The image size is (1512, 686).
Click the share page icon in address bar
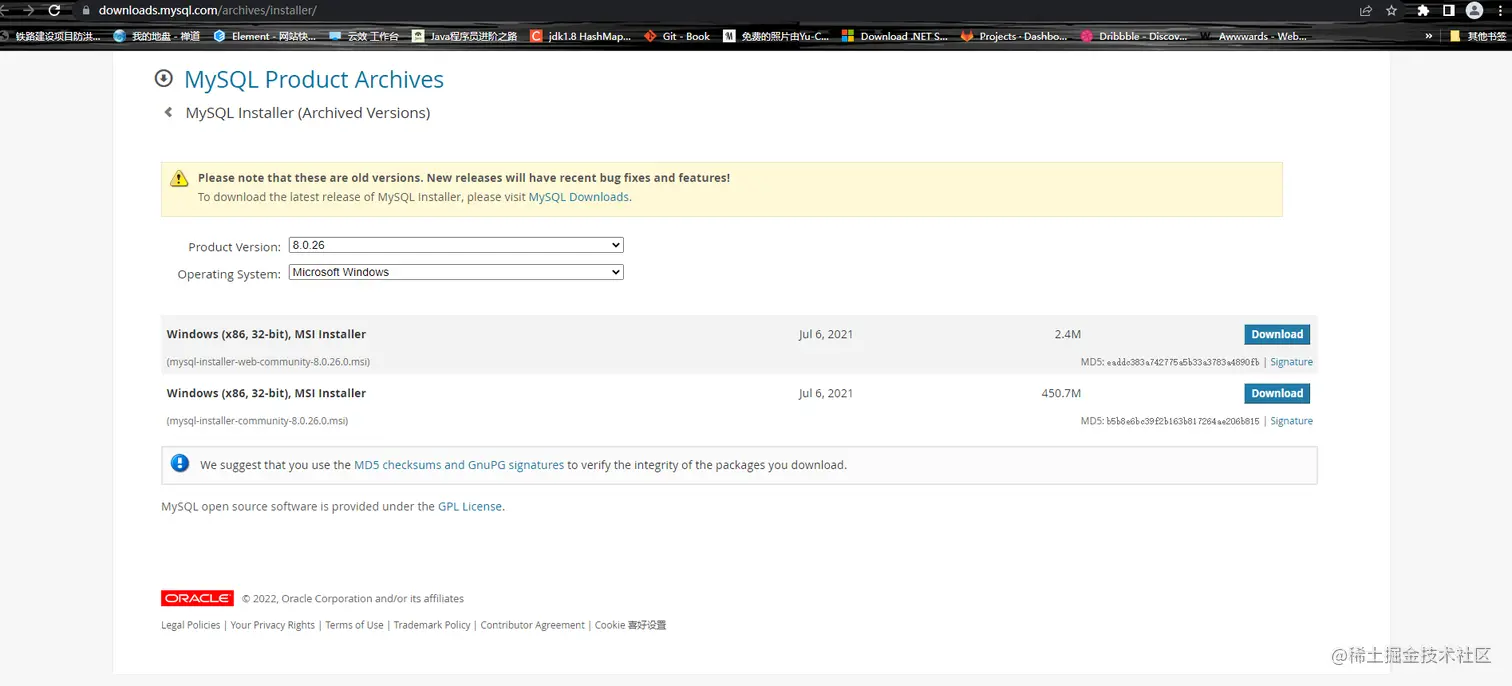pyautogui.click(x=1366, y=10)
